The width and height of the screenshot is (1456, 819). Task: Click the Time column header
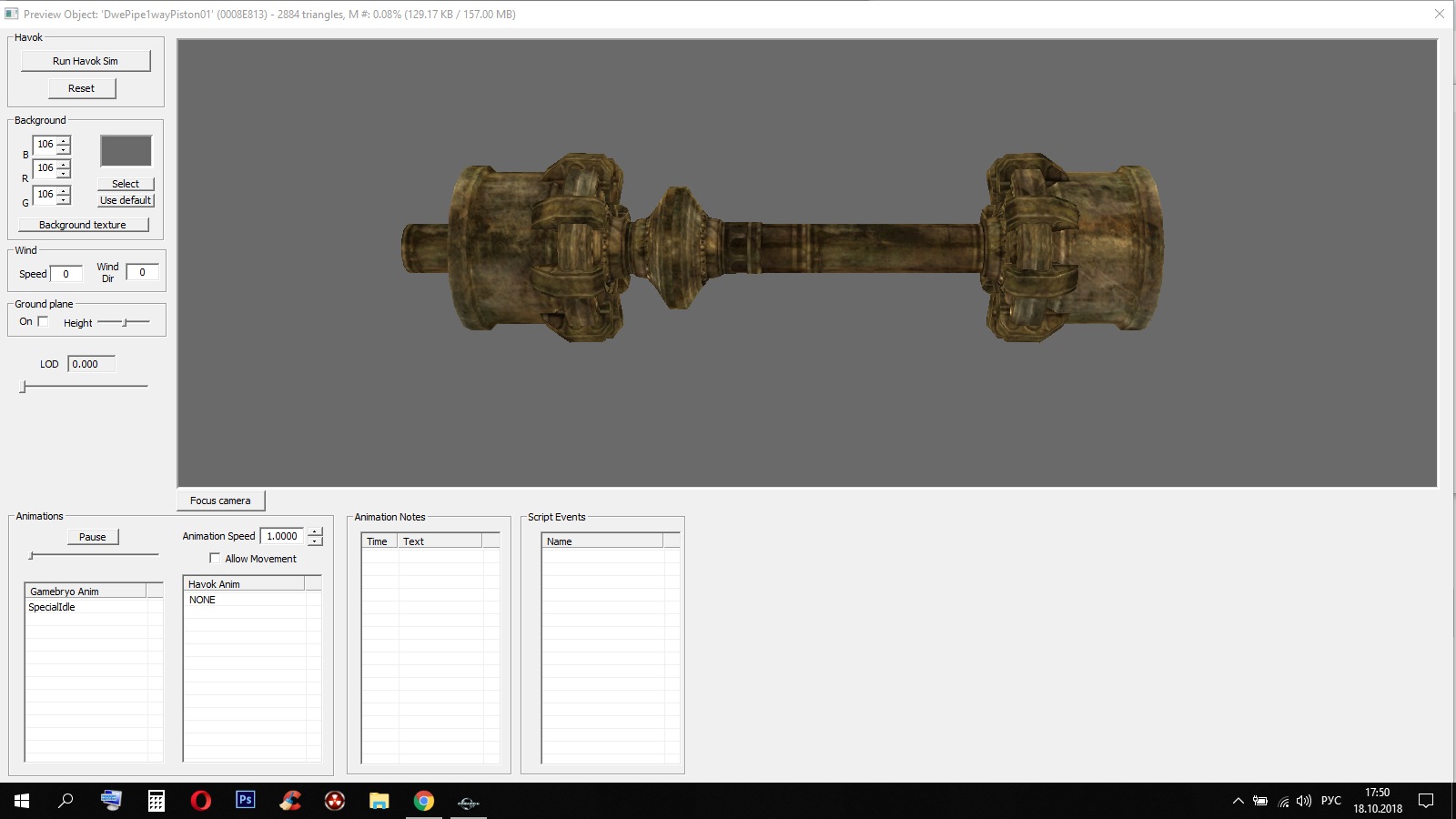pyautogui.click(x=379, y=541)
